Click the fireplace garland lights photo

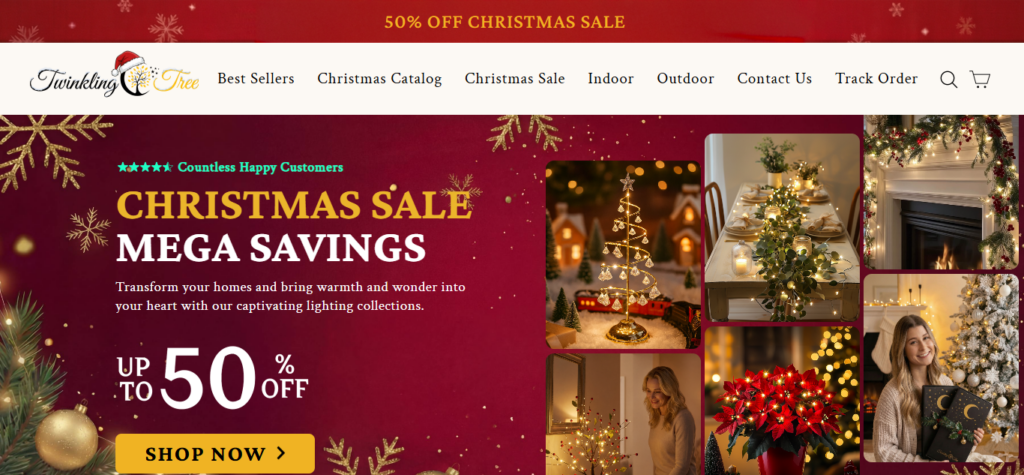[x=941, y=192]
